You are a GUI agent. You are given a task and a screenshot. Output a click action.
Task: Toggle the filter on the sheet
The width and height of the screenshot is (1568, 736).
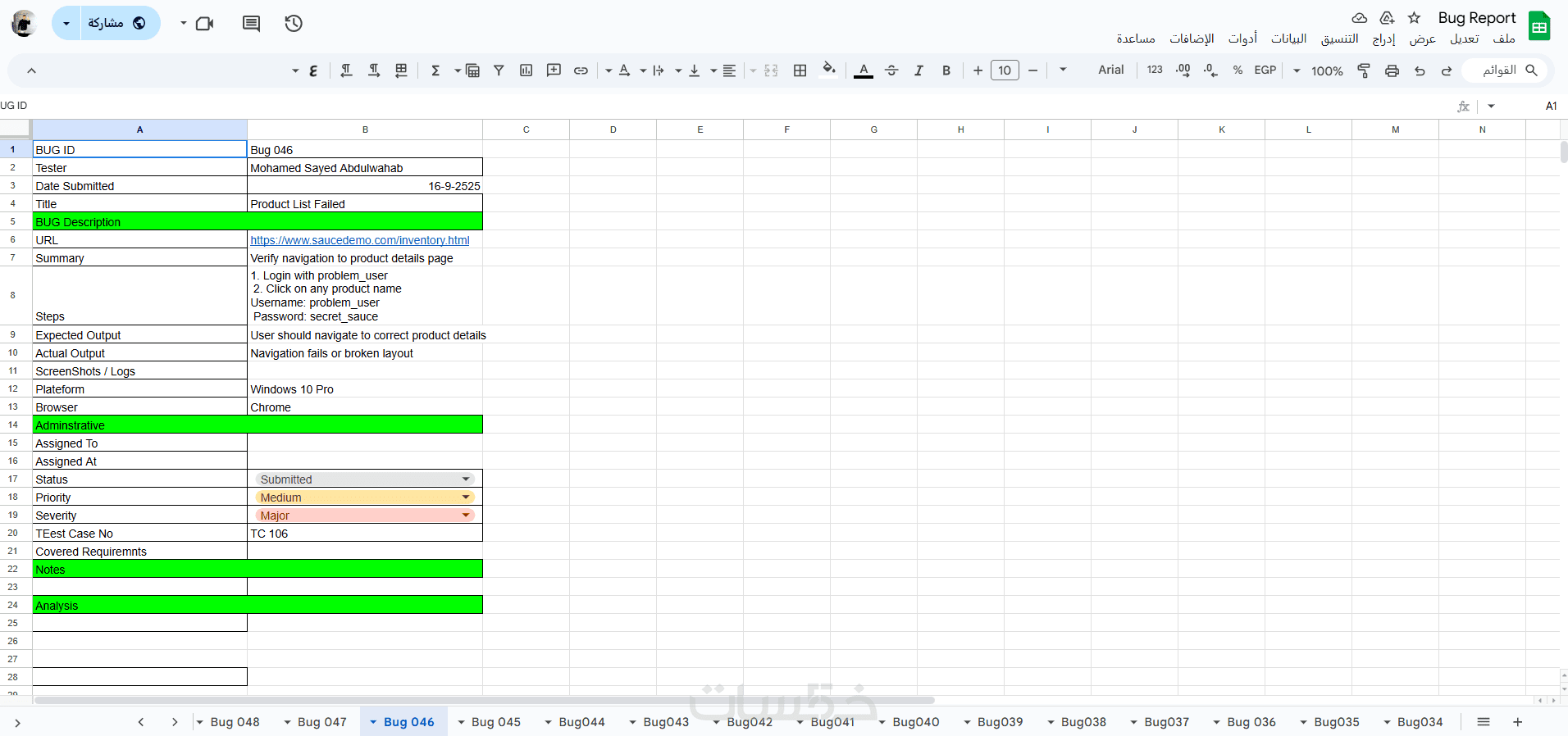pyautogui.click(x=499, y=70)
